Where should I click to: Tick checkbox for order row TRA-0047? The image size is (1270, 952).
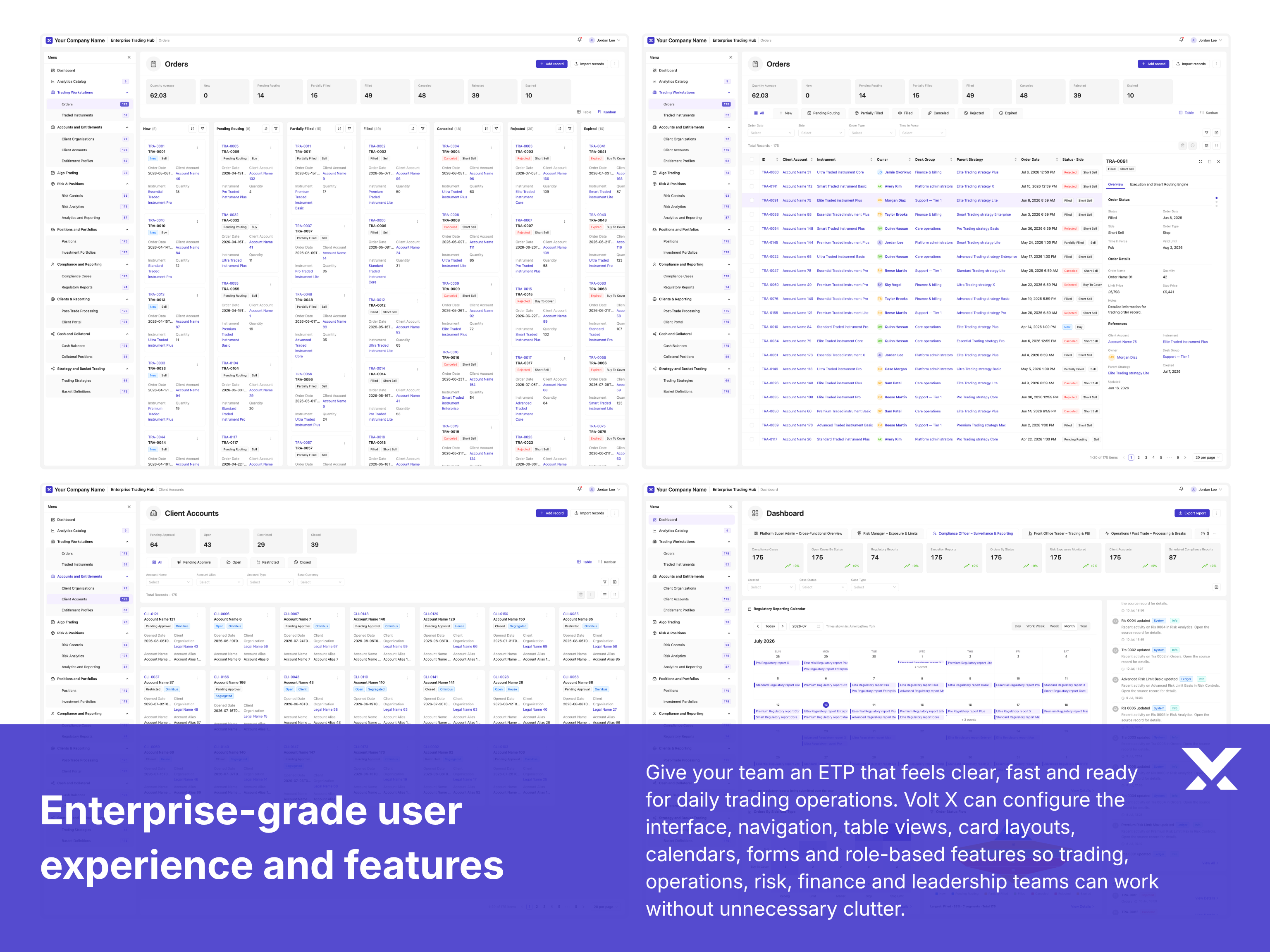pyautogui.click(x=752, y=271)
